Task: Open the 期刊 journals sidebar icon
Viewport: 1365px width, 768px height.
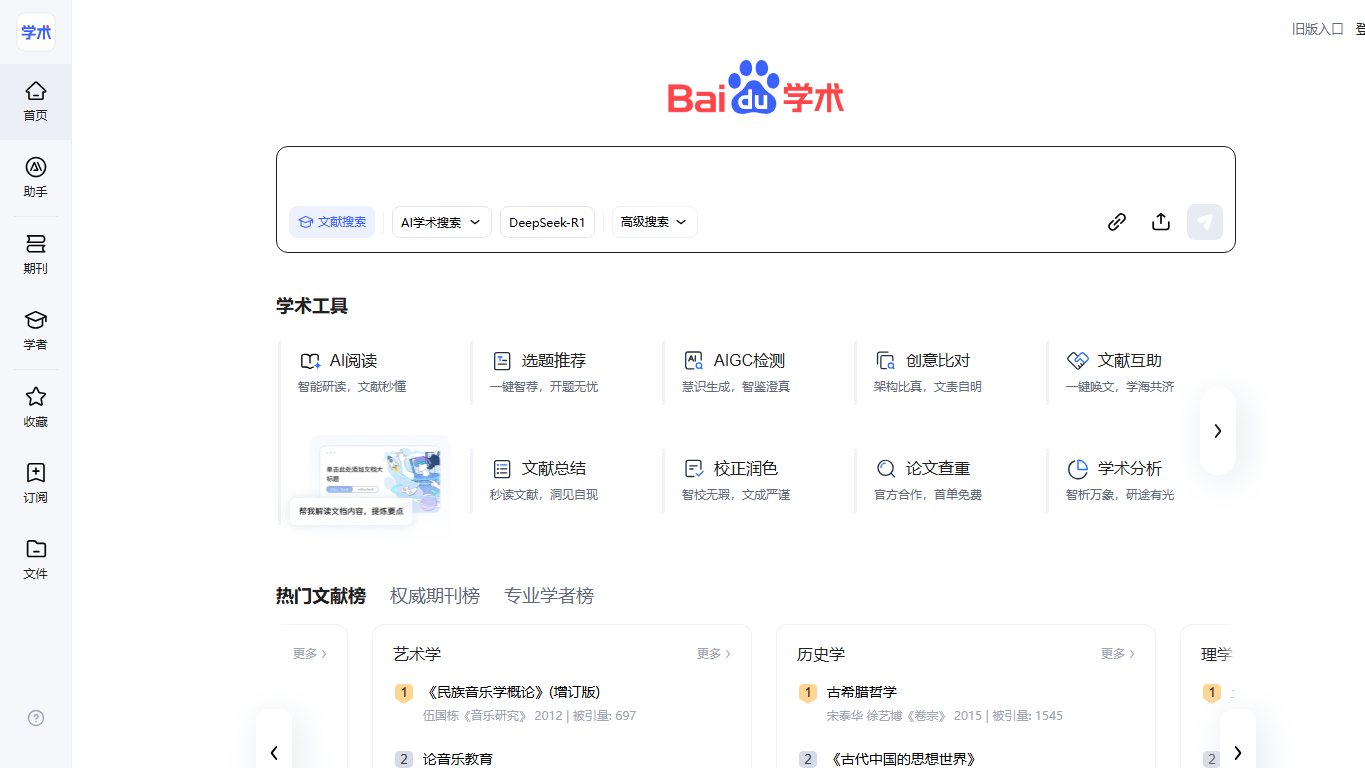Action: pos(35,254)
